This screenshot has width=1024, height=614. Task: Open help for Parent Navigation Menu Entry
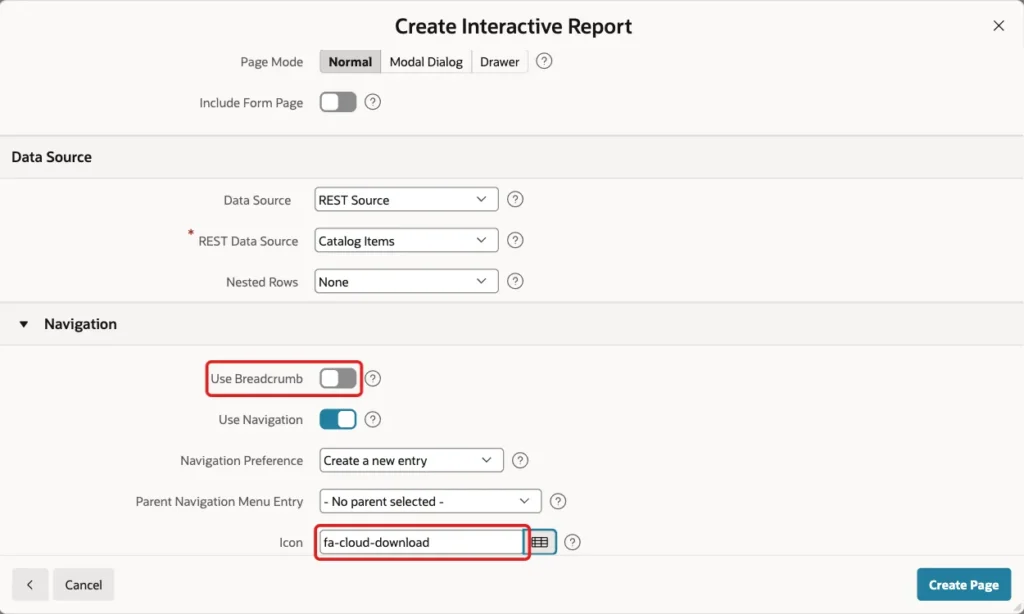(558, 502)
